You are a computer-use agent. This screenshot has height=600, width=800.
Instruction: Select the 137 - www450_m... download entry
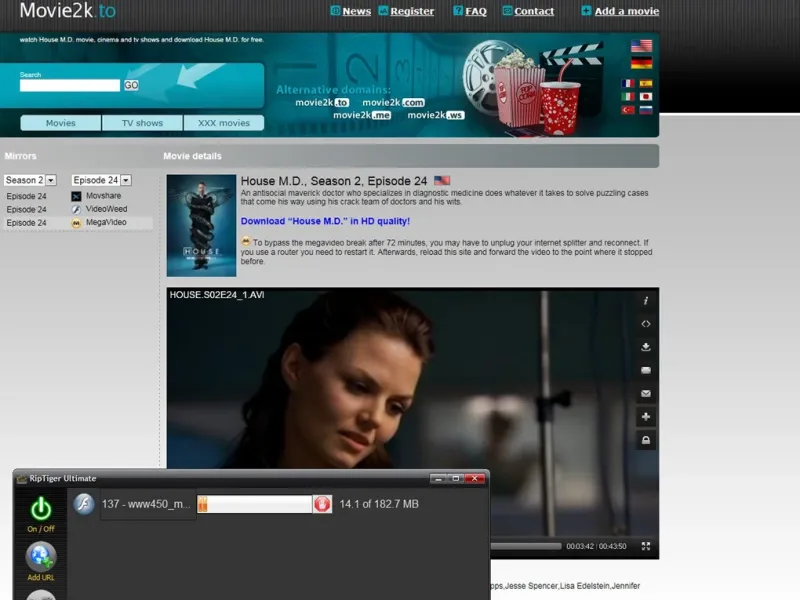[x=148, y=504]
